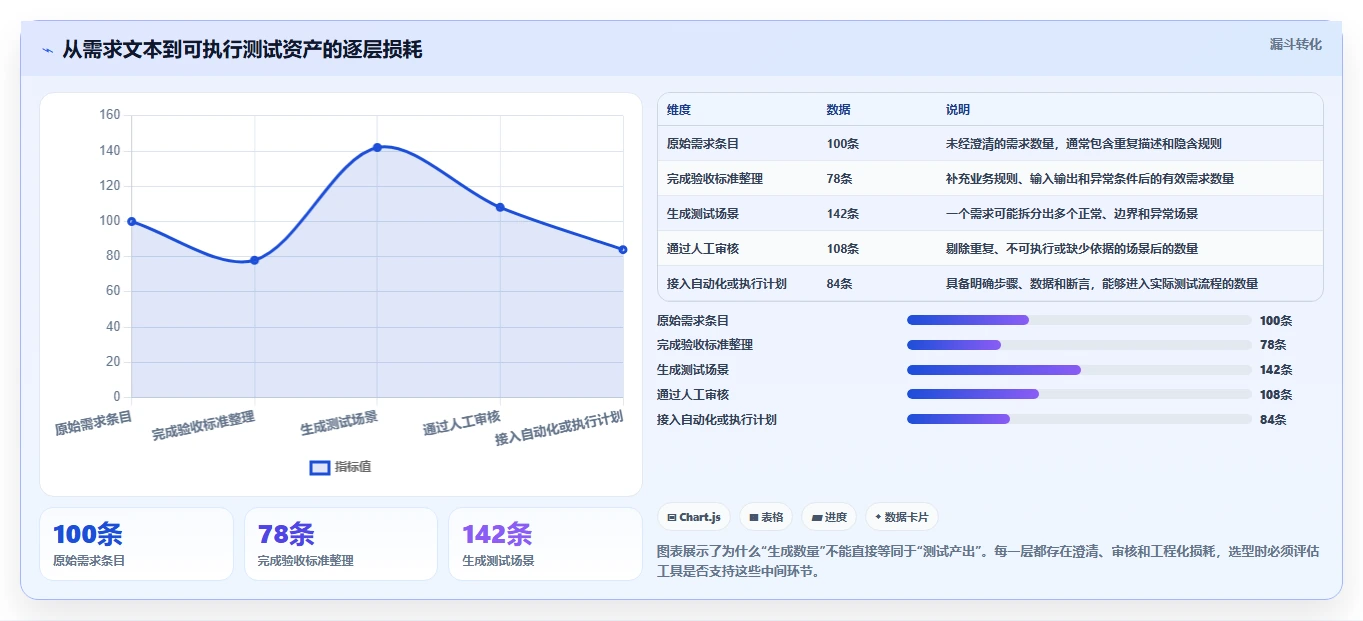Select the 生成测试场景 table row cell
The image size is (1363, 621).
point(703,213)
